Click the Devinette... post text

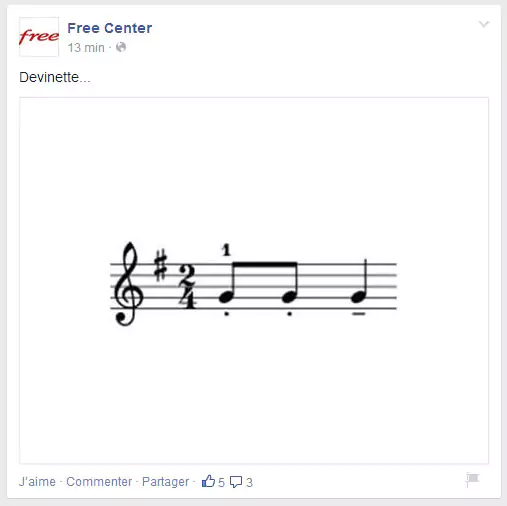(x=55, y=77)
